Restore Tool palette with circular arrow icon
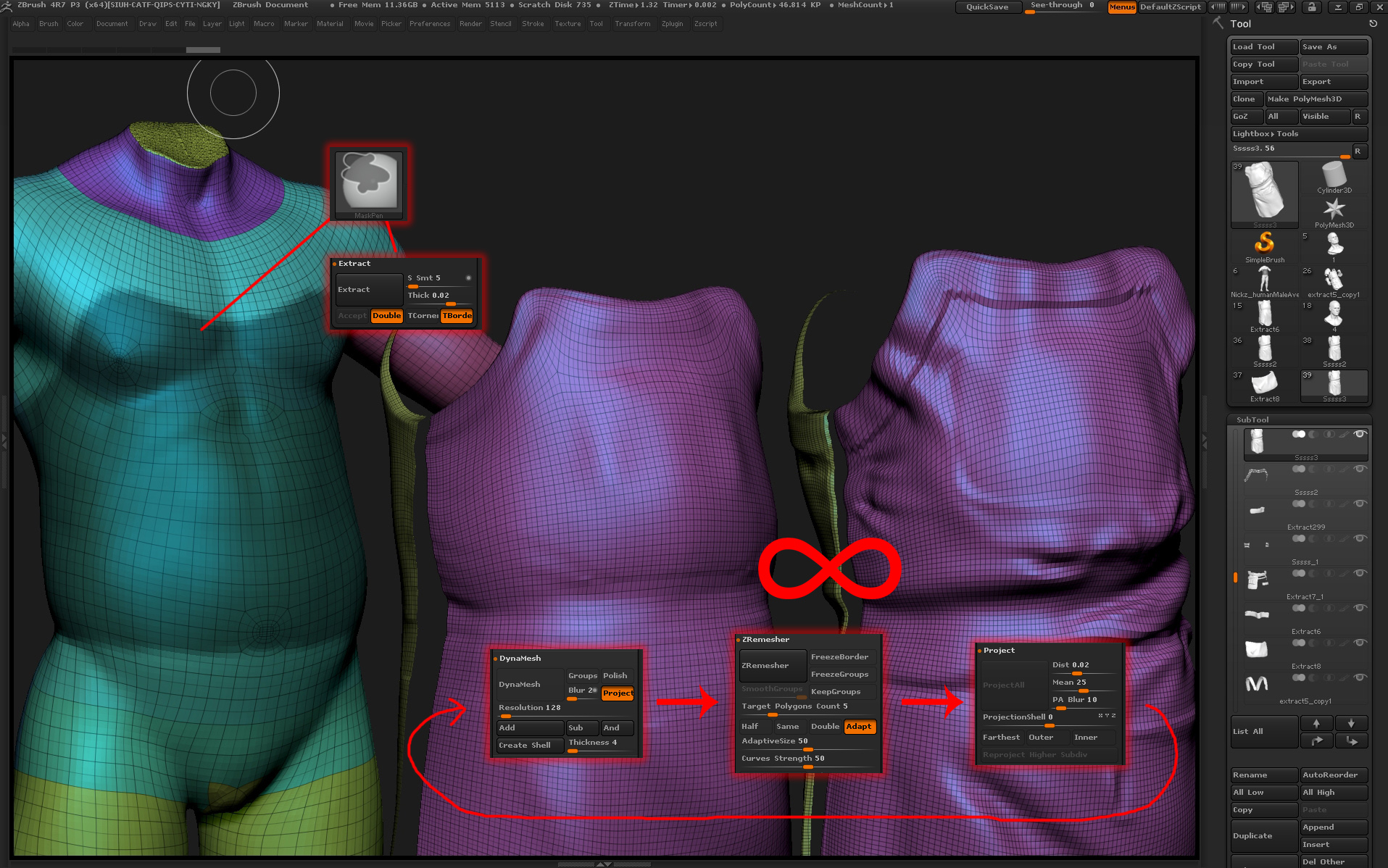 click(x=1373, y=24)
